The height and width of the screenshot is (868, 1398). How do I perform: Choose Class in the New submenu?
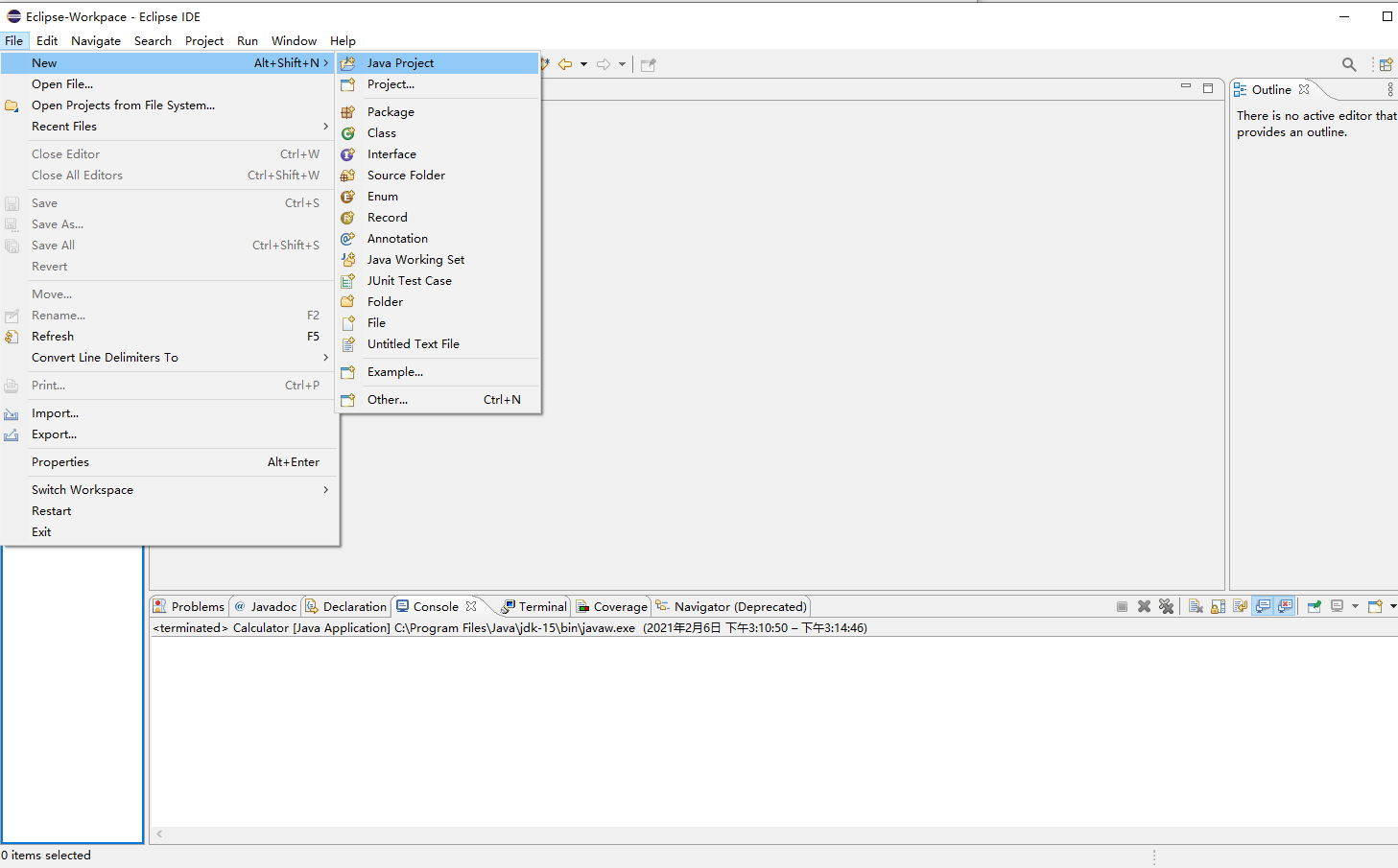(382, 133)
